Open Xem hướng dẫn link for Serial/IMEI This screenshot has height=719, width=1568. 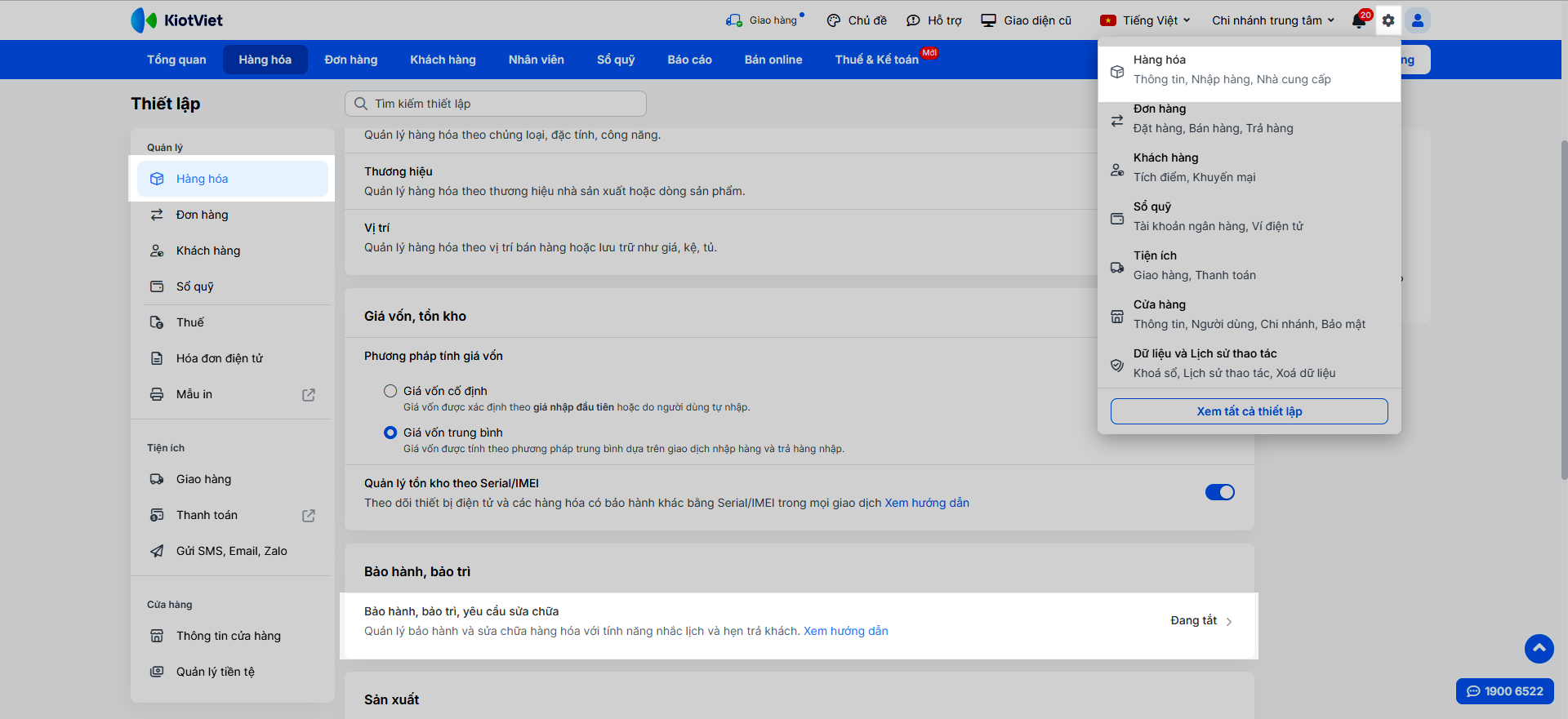(x=927, y=503)
